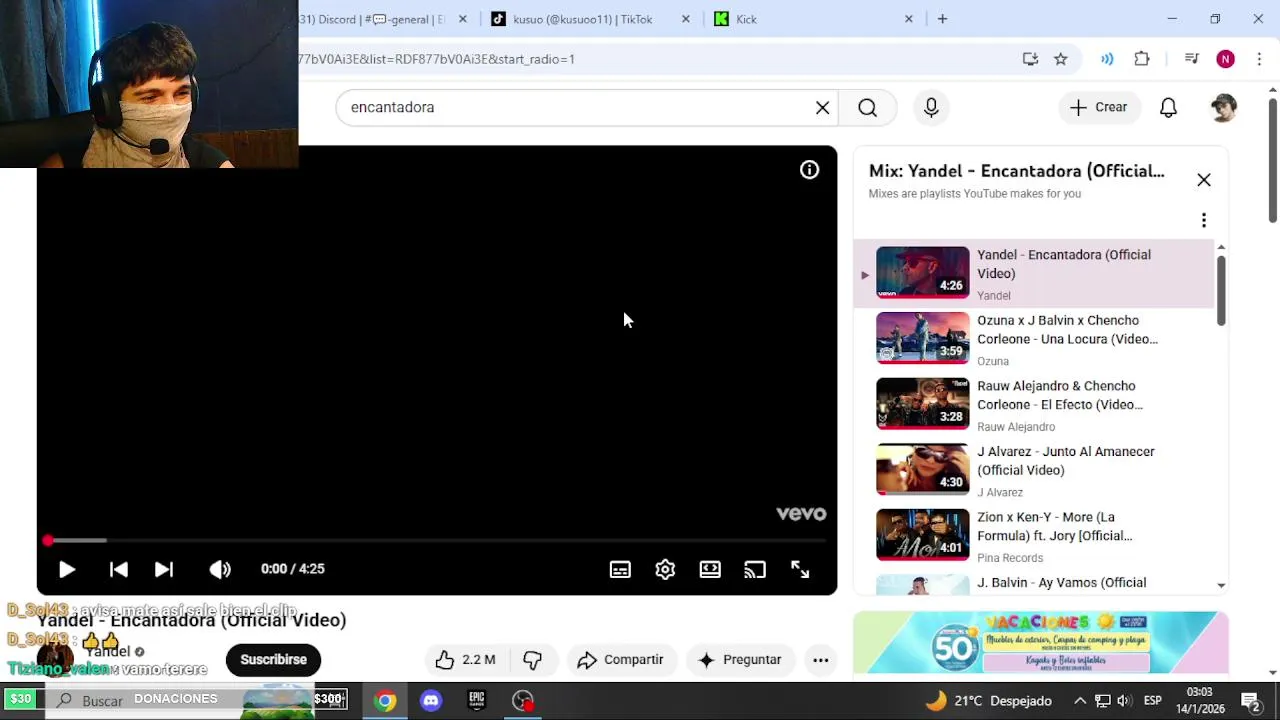Play the Yandel Encantadora video
This screenshot has height=720, width=1280.
click(x=67, y=569)
